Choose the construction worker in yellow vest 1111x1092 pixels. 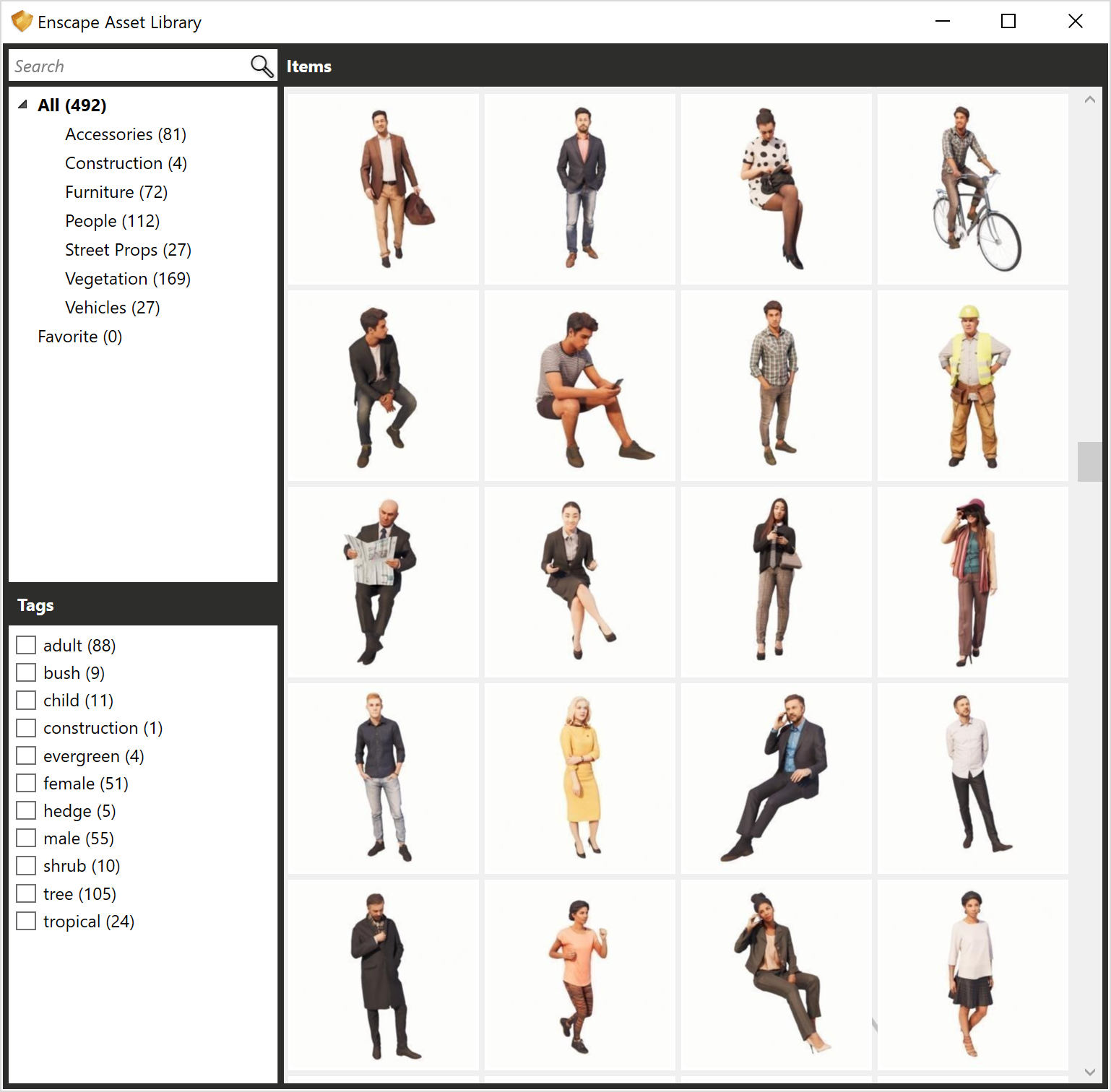tap(972, 386)
